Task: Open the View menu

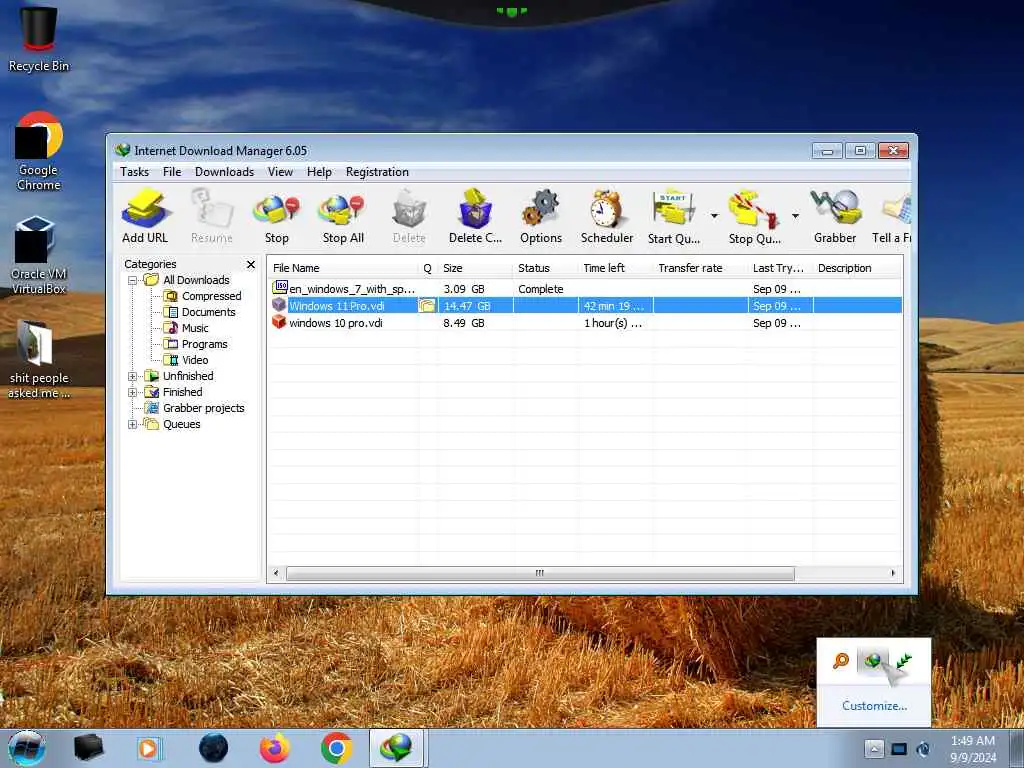Action: click(x=280, y=172)
